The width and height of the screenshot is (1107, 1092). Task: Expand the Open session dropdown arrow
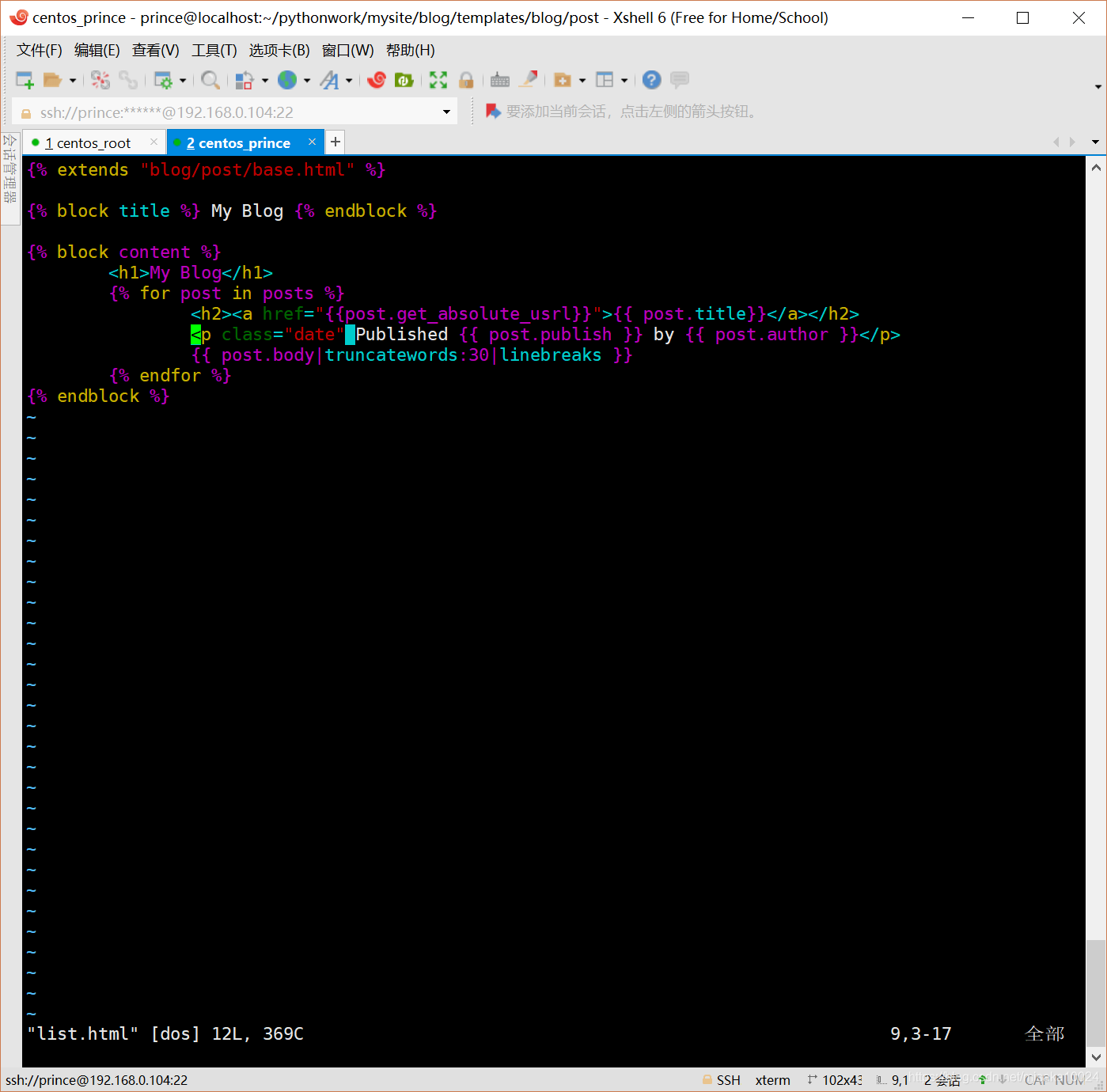[73, 80]
